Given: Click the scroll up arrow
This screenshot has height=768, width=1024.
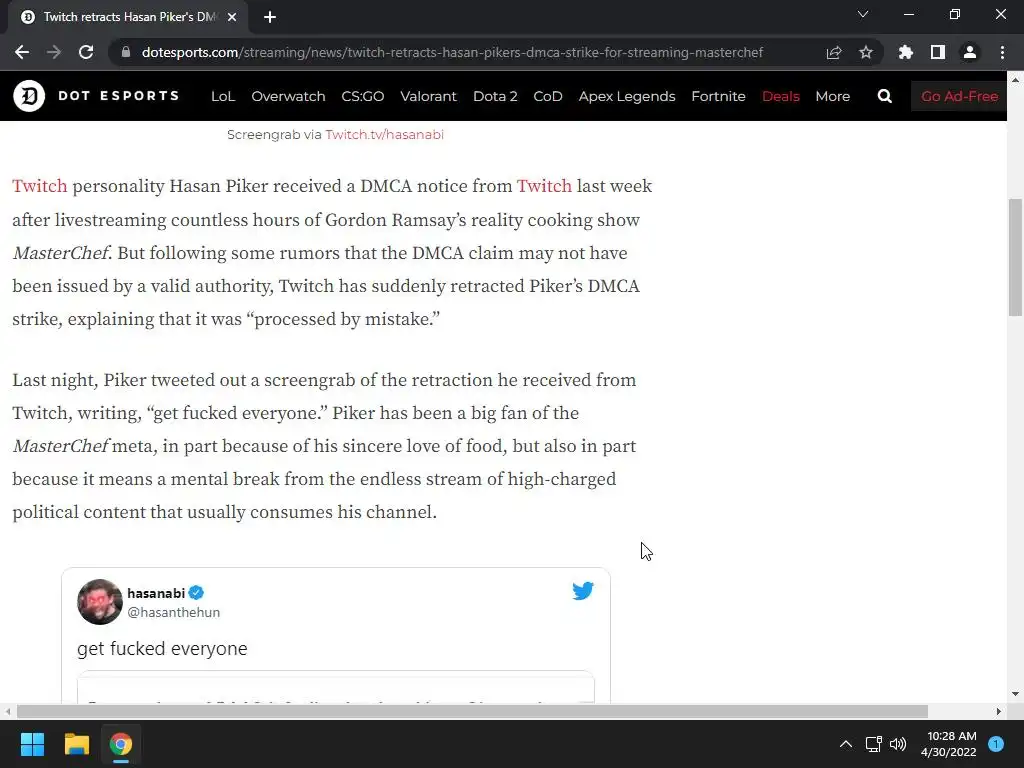Looking at the screenshot, I should pyautogui.click(x=1015, y=80).
